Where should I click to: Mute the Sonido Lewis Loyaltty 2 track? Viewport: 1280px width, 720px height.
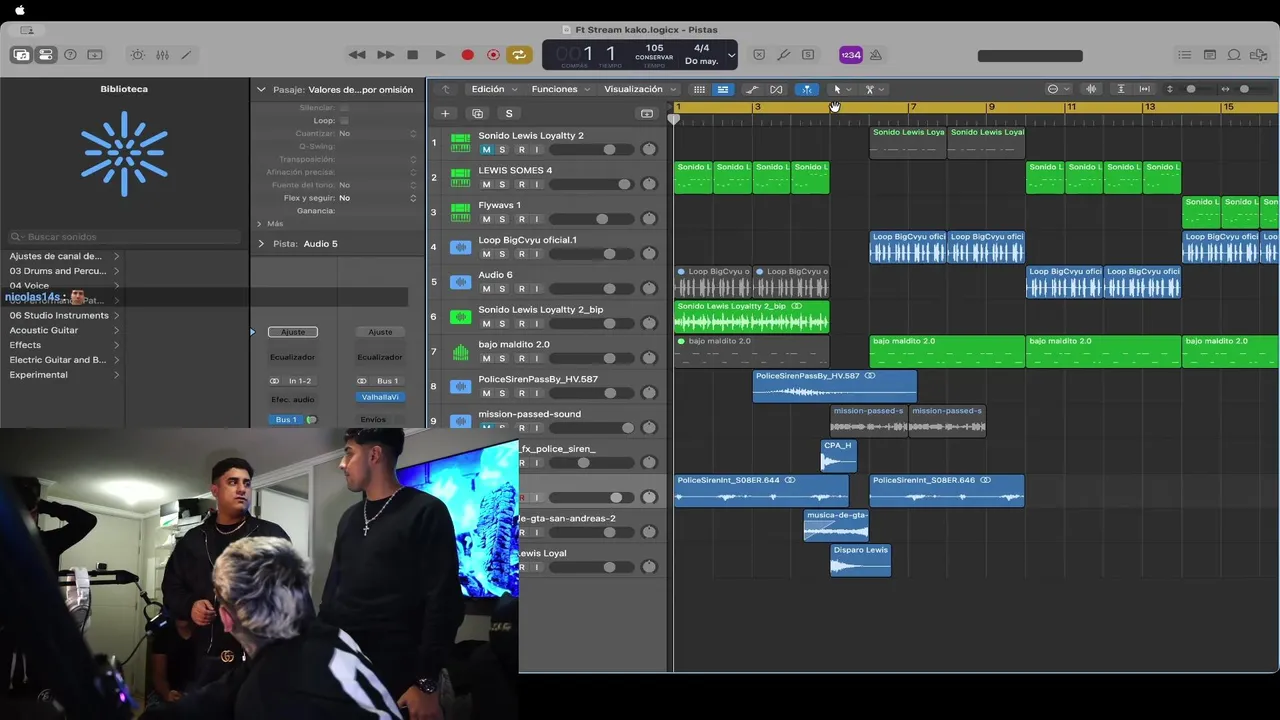click(x=487, y=150)
